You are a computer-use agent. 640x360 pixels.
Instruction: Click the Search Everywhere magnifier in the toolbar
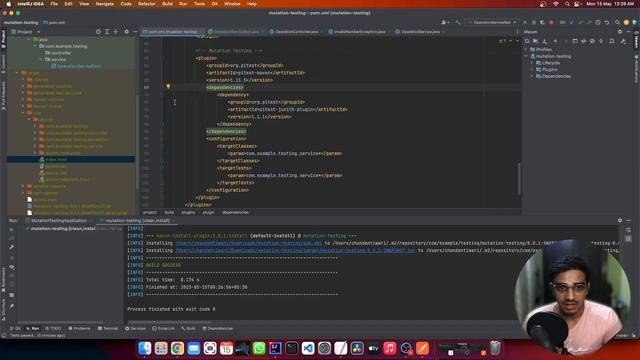tap(618, 22)
